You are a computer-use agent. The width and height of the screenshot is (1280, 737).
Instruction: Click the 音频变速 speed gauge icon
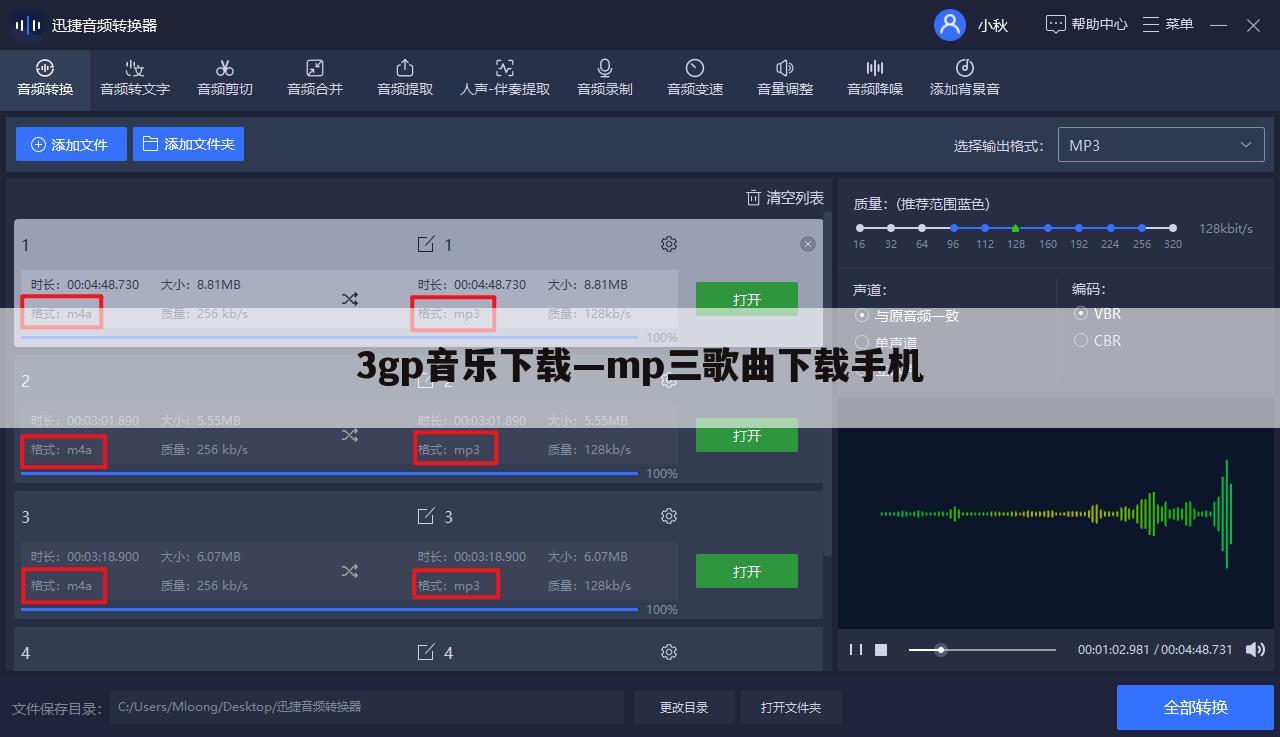pos(695,68)
